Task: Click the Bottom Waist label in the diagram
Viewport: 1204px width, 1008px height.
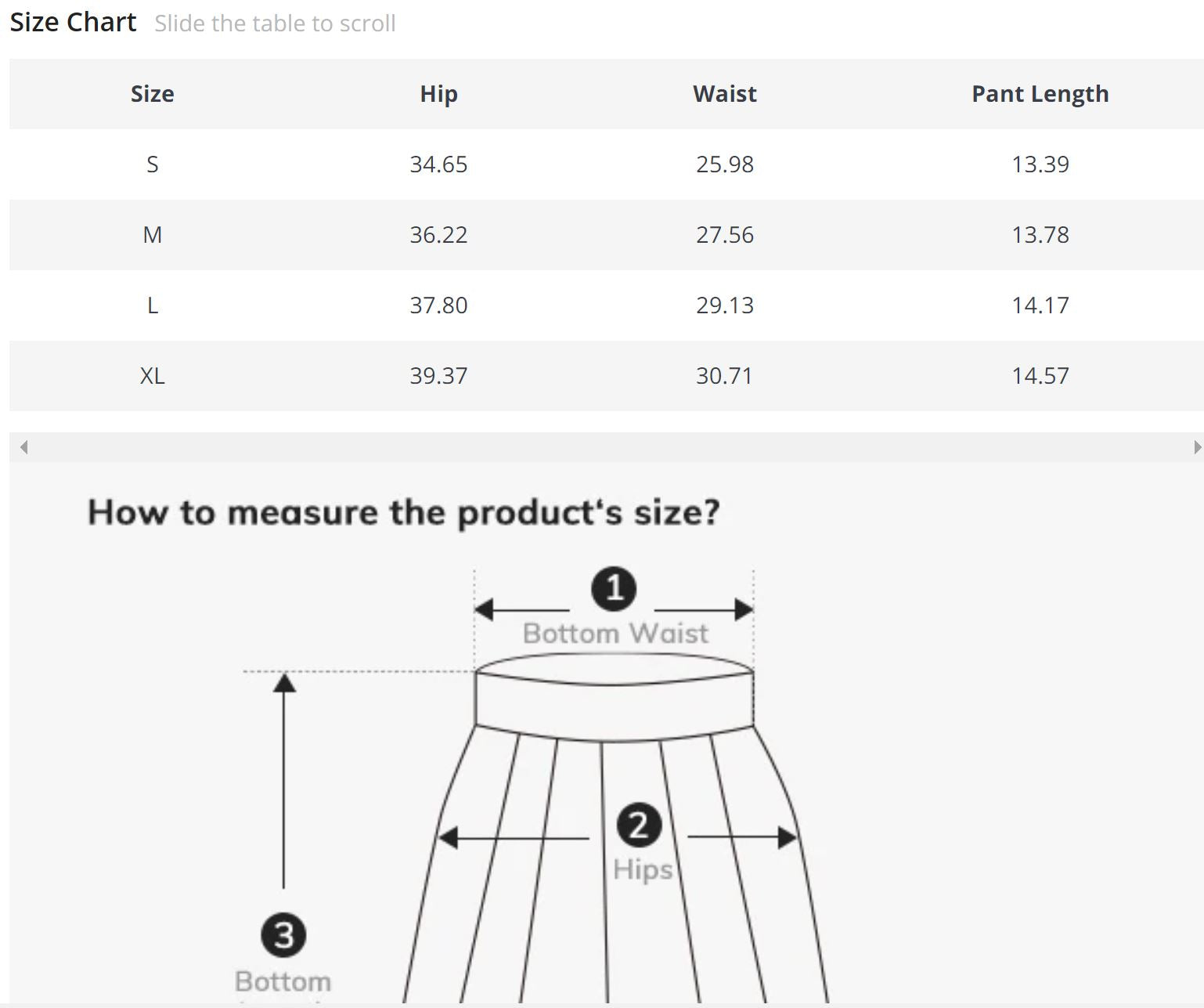Action: [x=615, y=633]
